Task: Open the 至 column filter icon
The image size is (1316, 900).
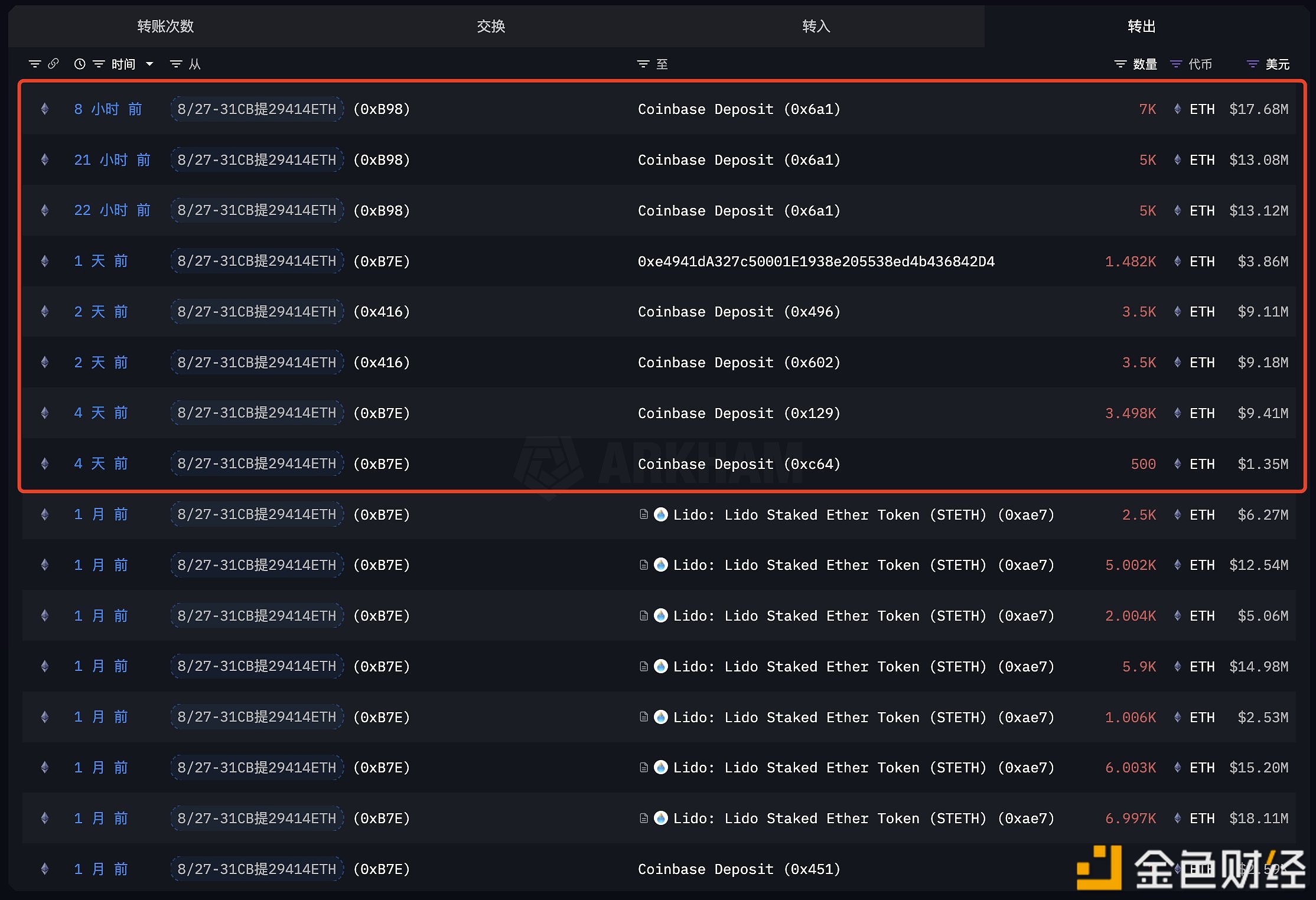Action: 643,64
